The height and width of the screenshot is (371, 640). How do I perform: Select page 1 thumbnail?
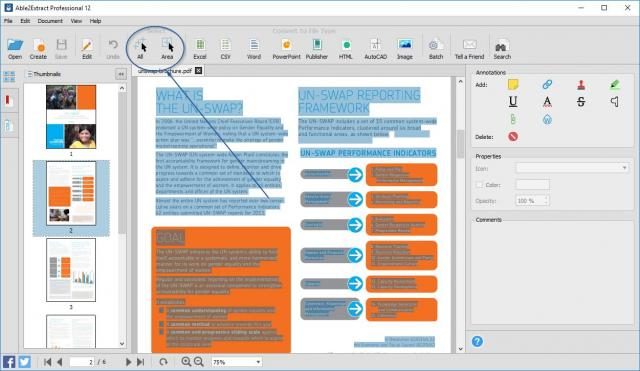pos(71,117)
